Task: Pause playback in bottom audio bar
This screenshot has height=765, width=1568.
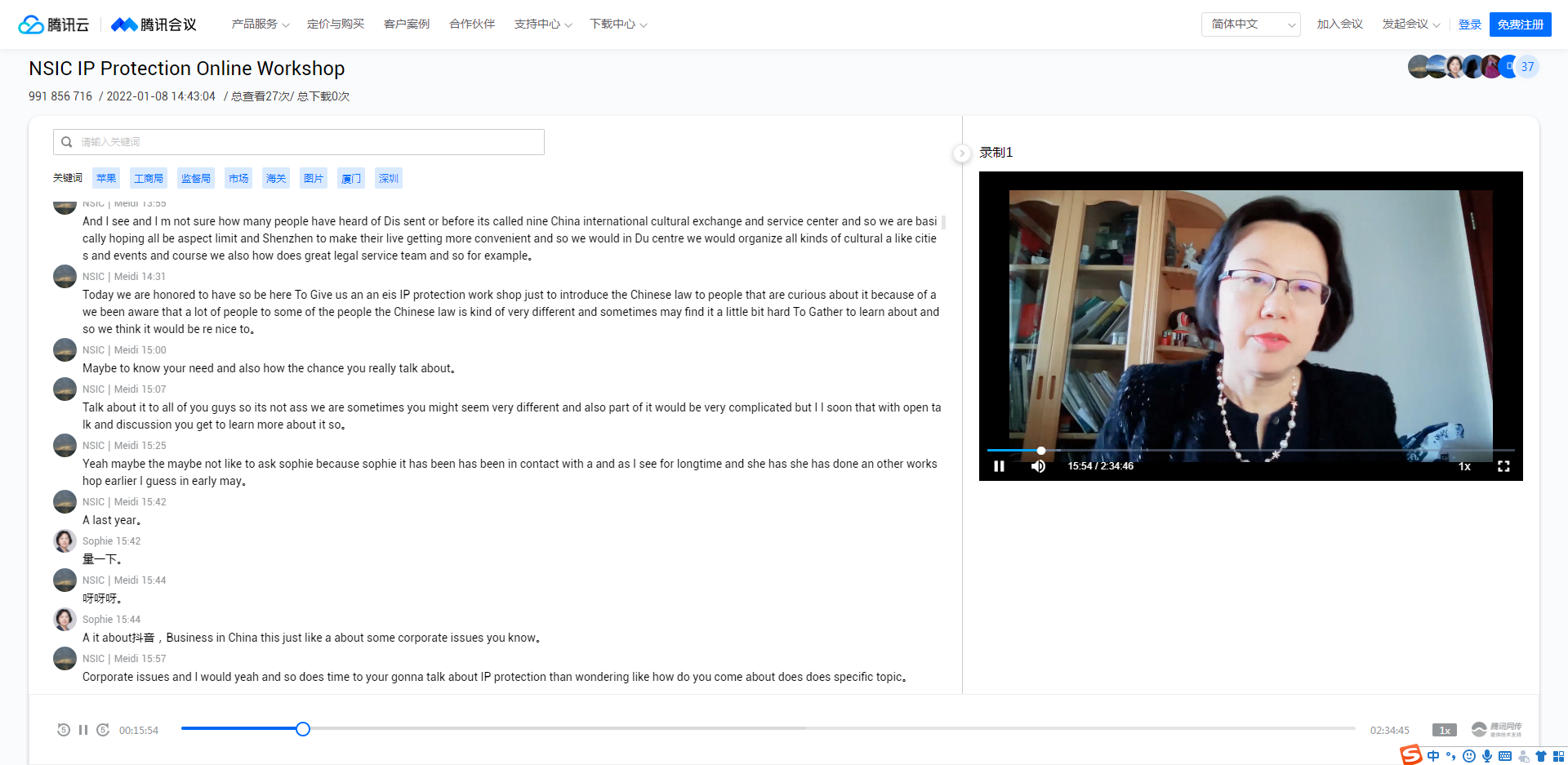Action: coord(83,730)
